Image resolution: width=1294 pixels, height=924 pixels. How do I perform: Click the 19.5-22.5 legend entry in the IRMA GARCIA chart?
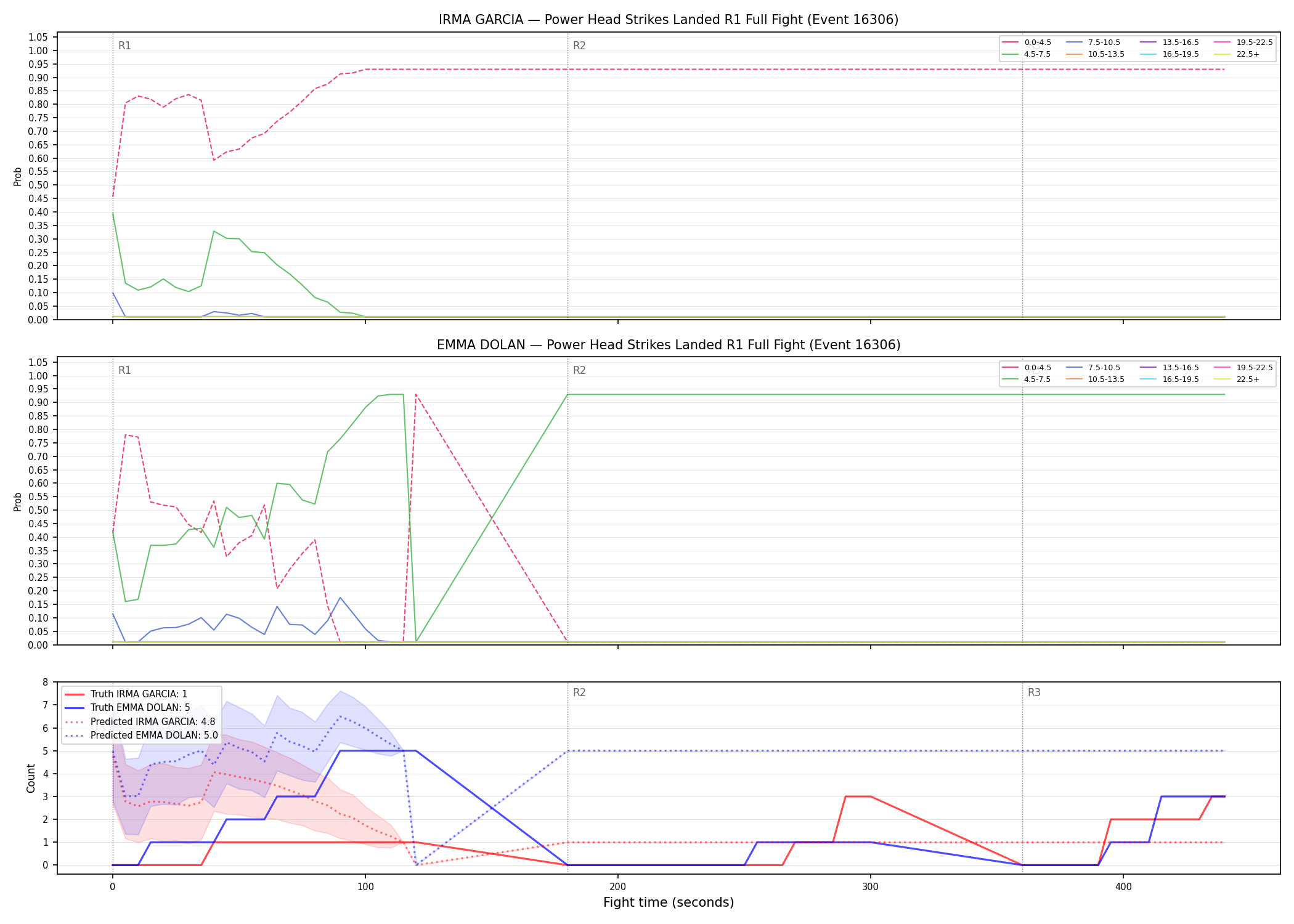click(1243, 43)
